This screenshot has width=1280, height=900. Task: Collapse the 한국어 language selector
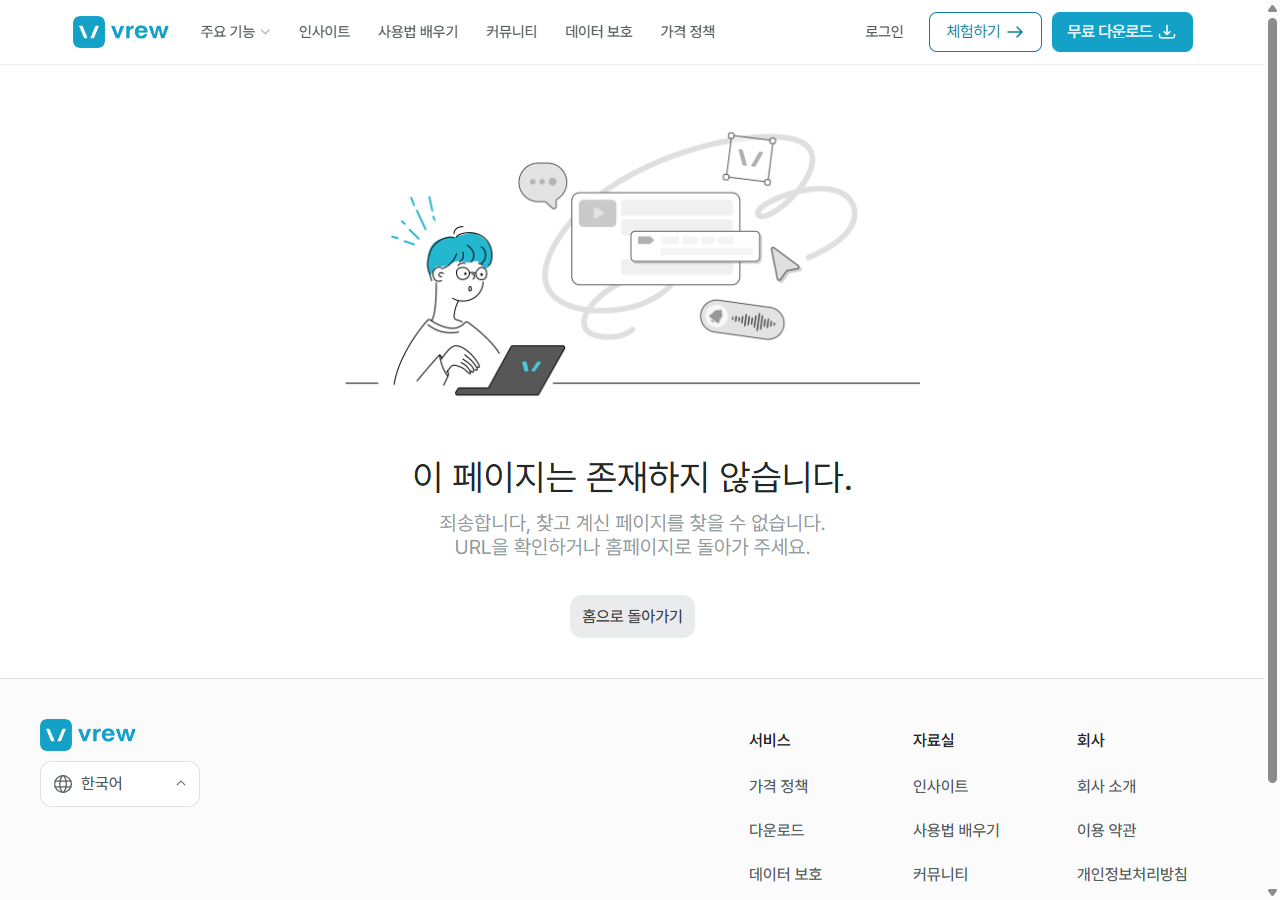click(180, 783)
